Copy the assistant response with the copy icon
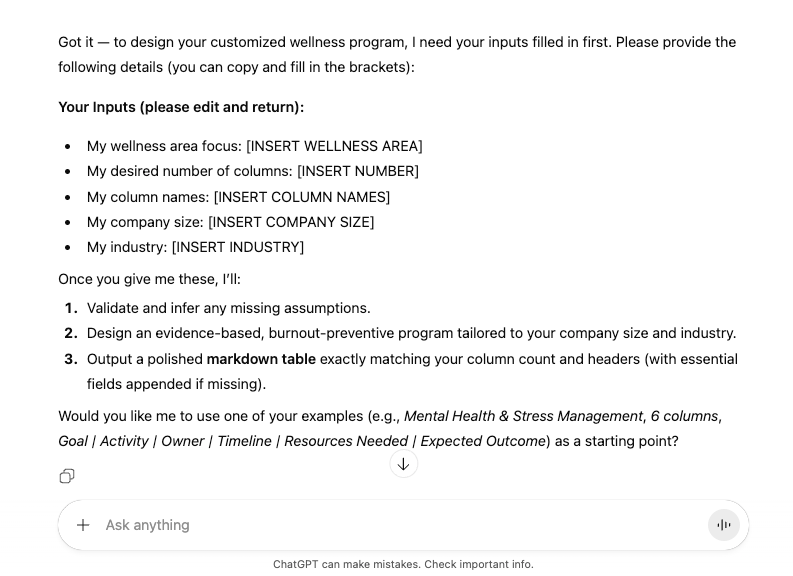Image resolution: width=793 pixels, height=576 pixels. click(67, 476)
